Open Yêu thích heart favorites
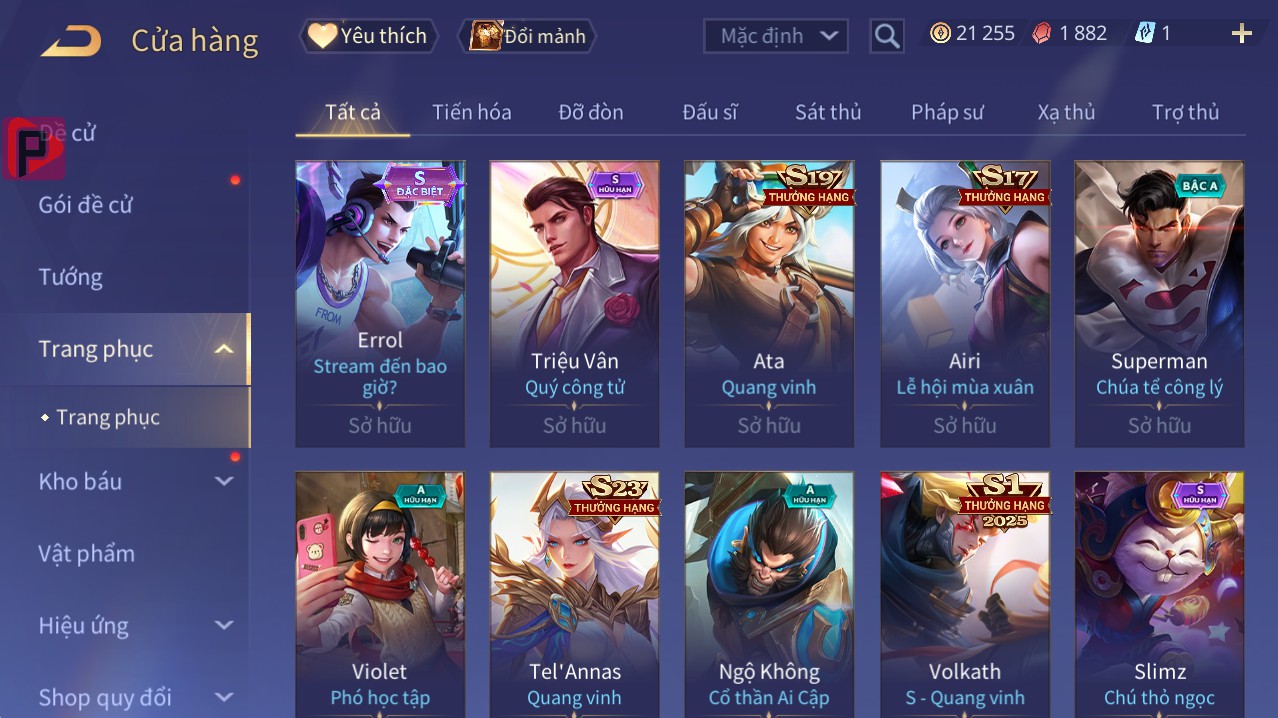The image size is (1278, 718). click(x=369, y=36)
